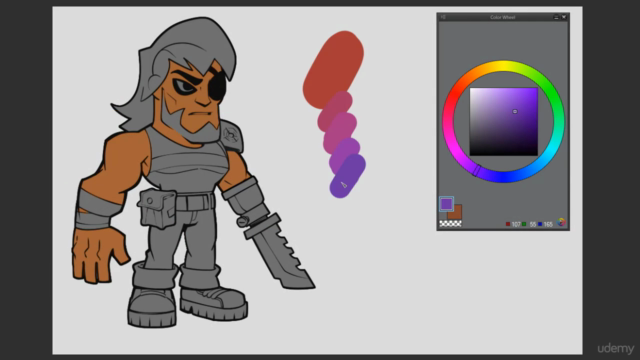Click the picker handle in the saturation square
Viewport: 640px width, 360px height.
coord(515,111)
